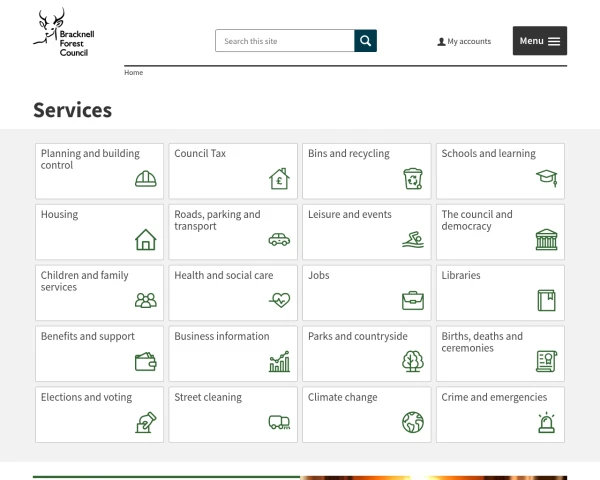
Task: Click the siren emergencies icon
Action: click(546, 422)
